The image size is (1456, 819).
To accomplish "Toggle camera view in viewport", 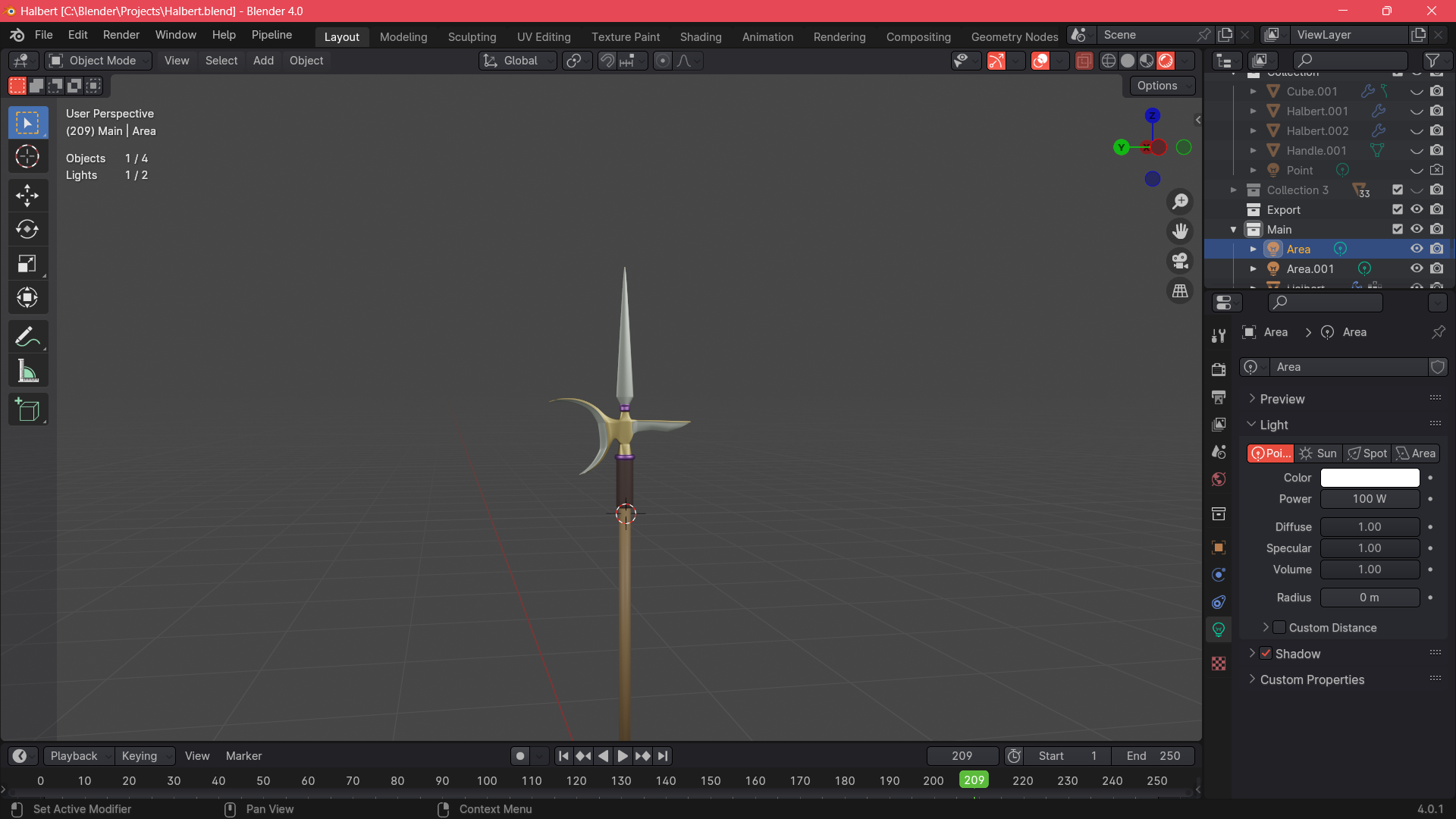I will 1180,261.
